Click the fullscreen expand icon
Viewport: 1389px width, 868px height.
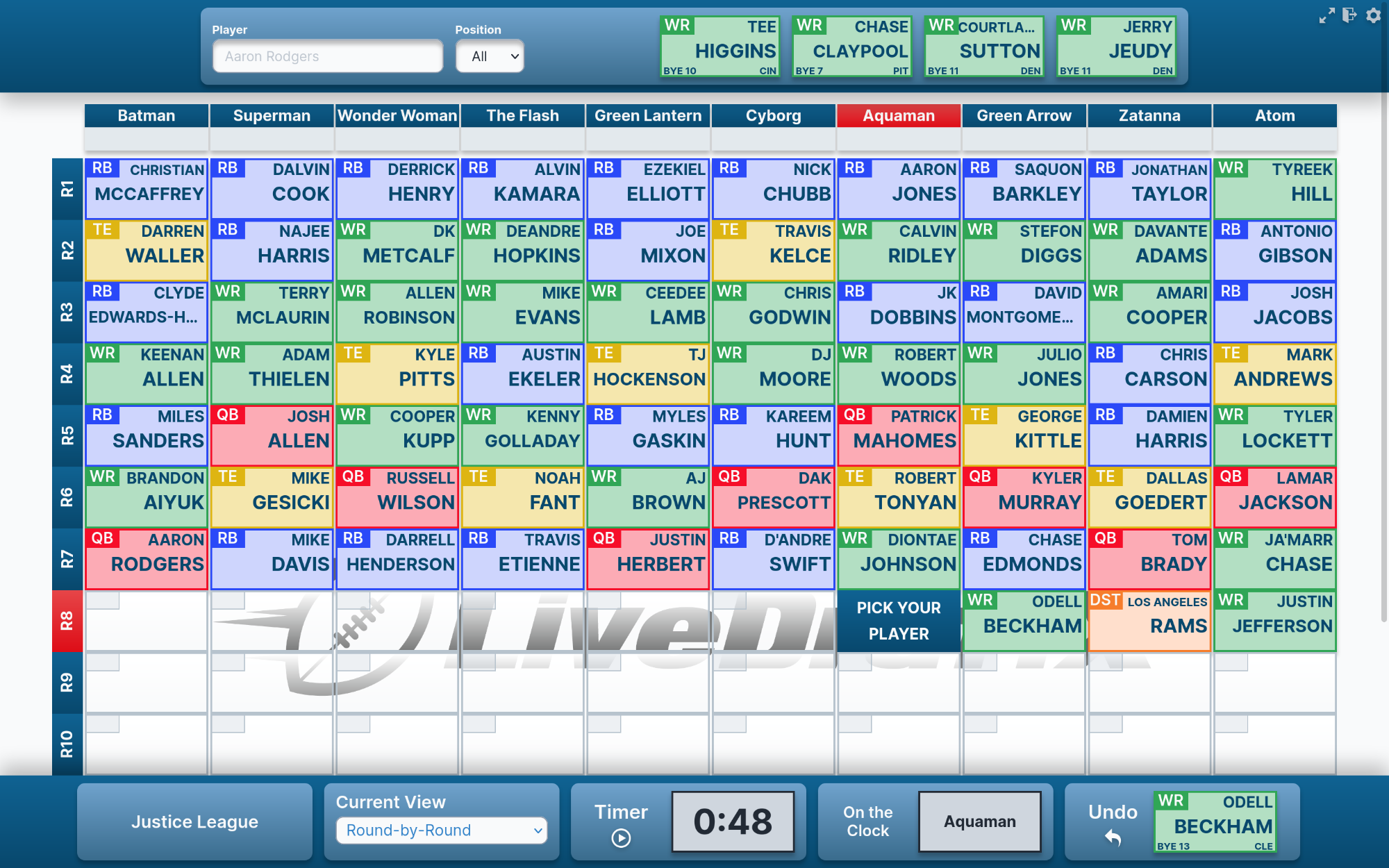click(x=1326, y=16)
